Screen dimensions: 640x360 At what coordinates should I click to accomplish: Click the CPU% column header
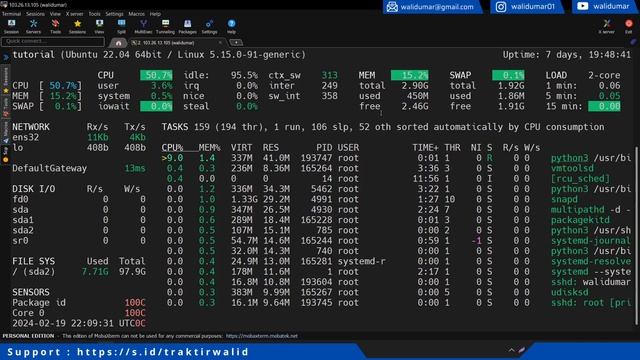(172, 147)
